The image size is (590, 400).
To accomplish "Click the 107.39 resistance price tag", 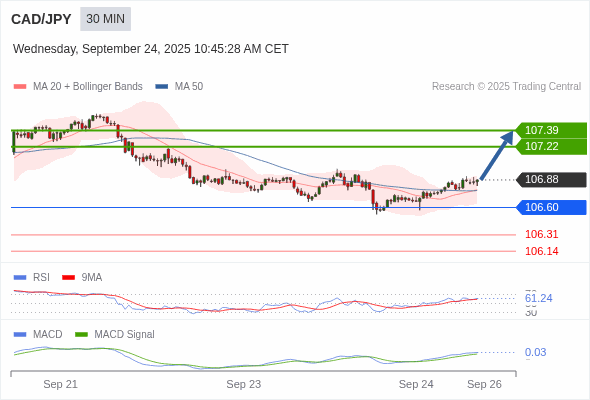I will [x=551, y=130].
